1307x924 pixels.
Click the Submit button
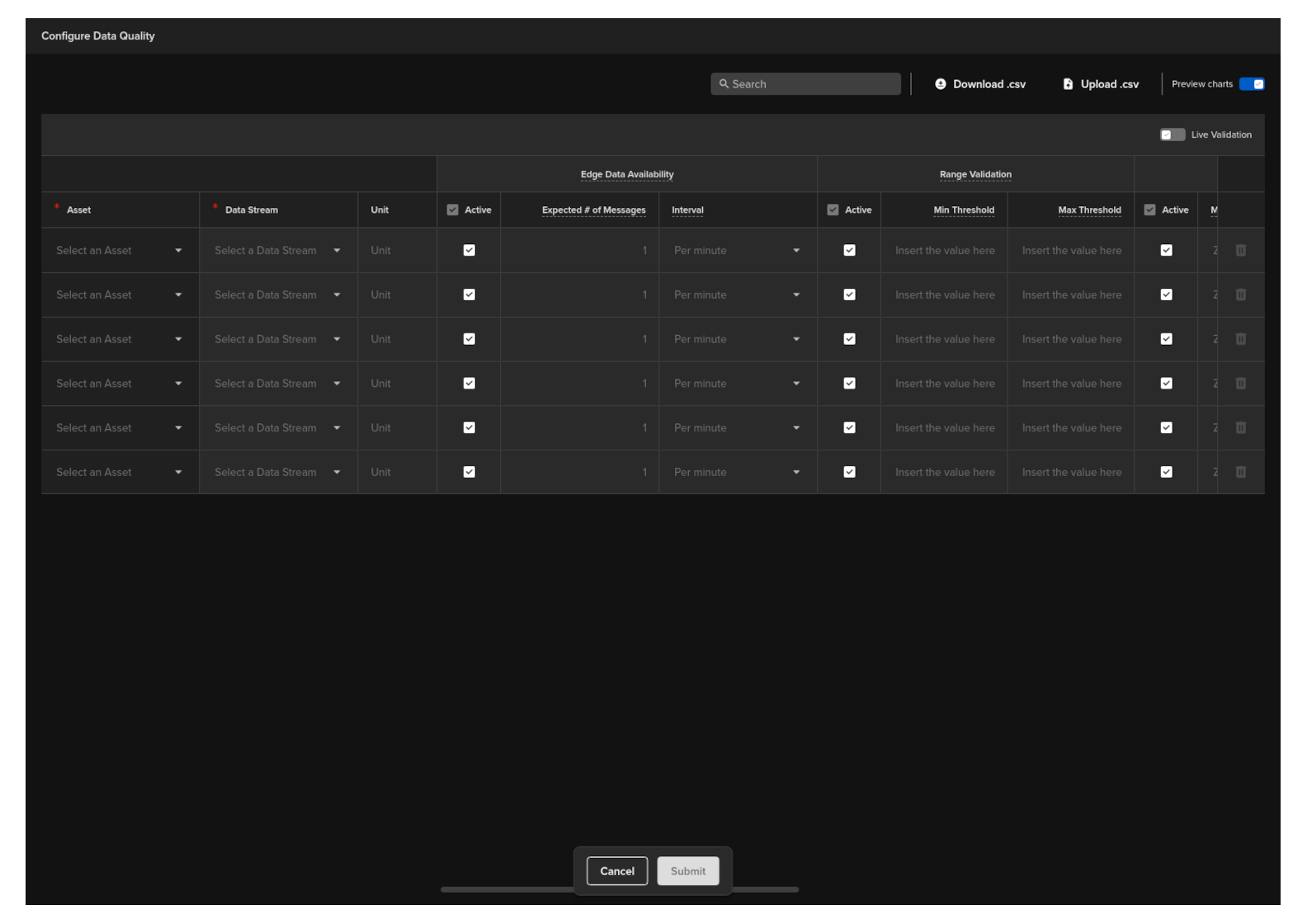tap(687, 871)
